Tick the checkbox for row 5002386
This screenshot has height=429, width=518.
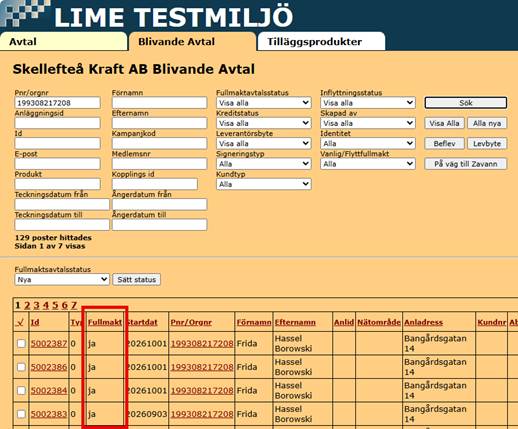[x=21, y=367]
